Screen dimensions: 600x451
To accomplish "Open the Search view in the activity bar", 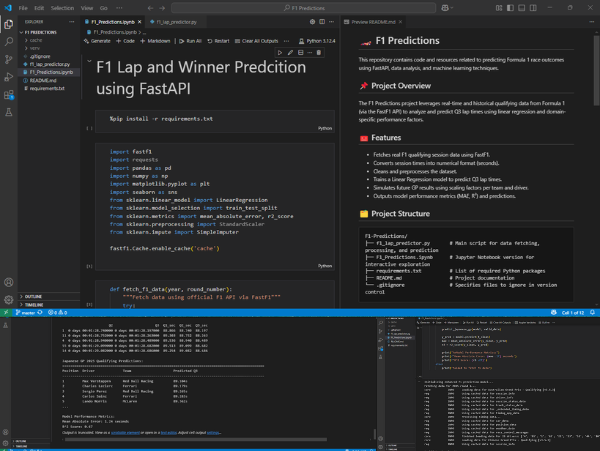I will click(x=8, y=41).
